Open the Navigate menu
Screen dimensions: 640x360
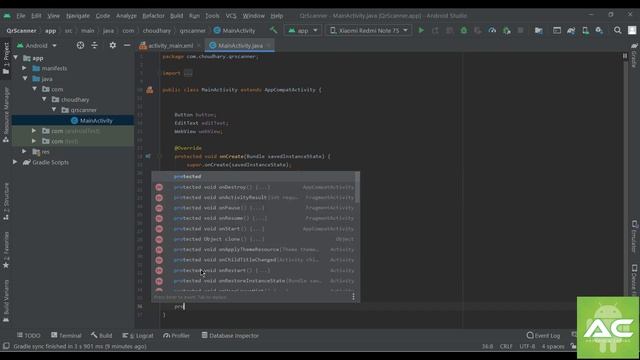tap(78, 16)
